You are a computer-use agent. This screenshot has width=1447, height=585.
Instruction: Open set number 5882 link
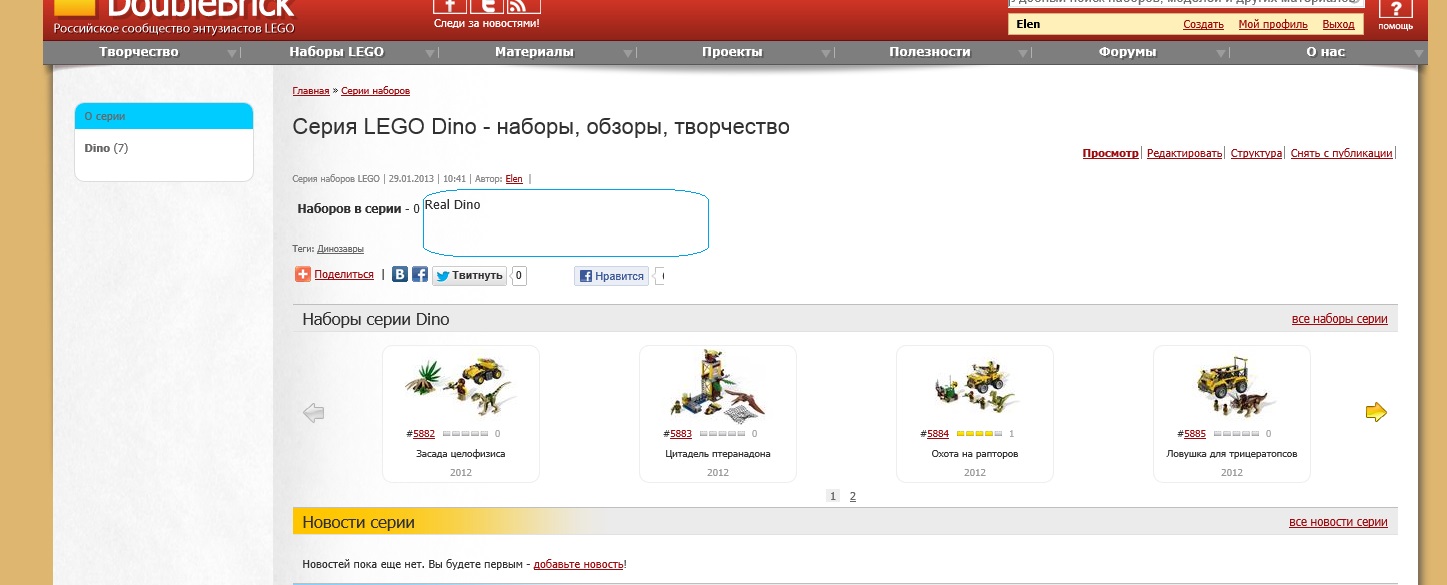[424, 434]
